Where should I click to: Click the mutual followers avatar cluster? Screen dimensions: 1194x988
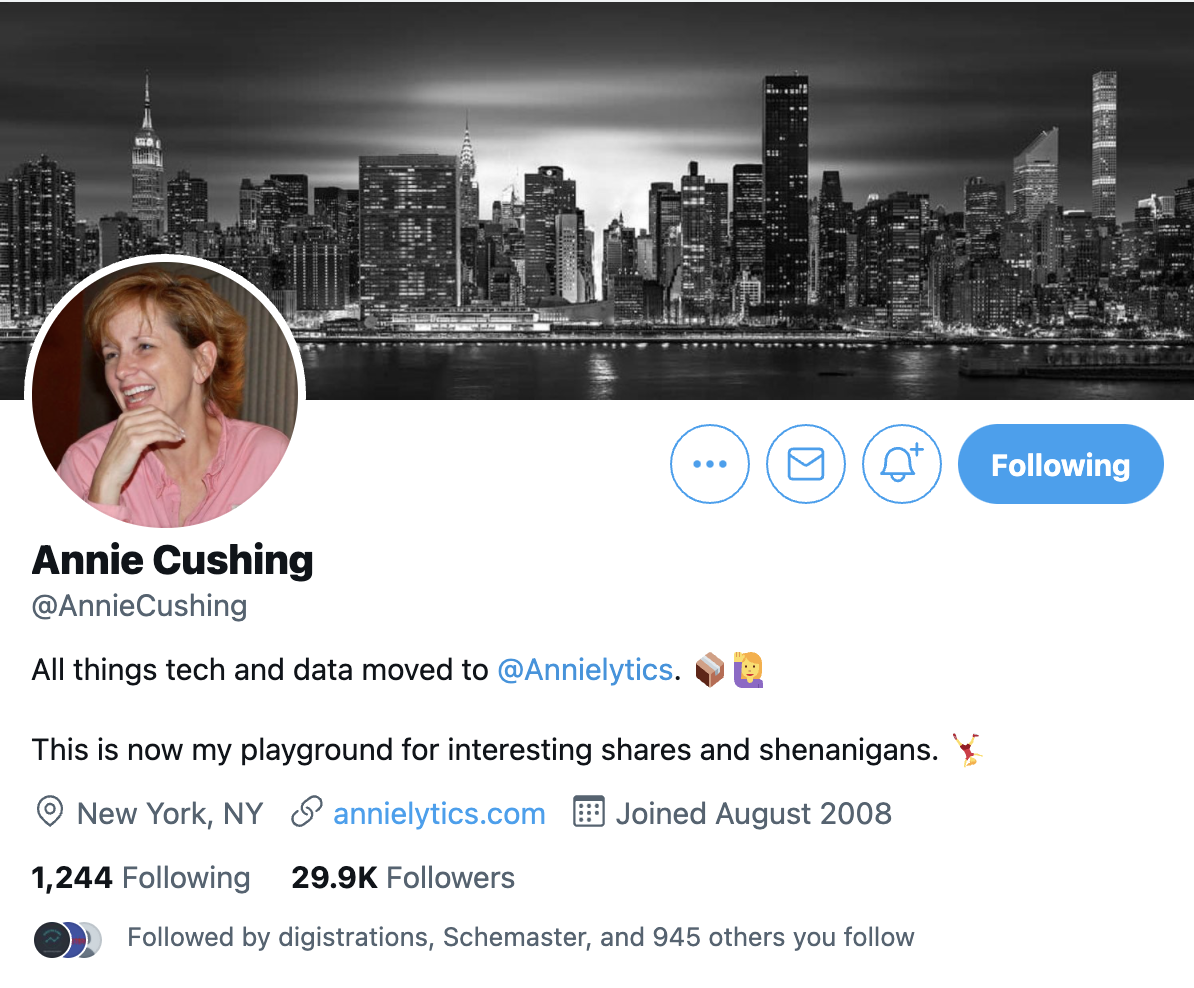(68, 939)
